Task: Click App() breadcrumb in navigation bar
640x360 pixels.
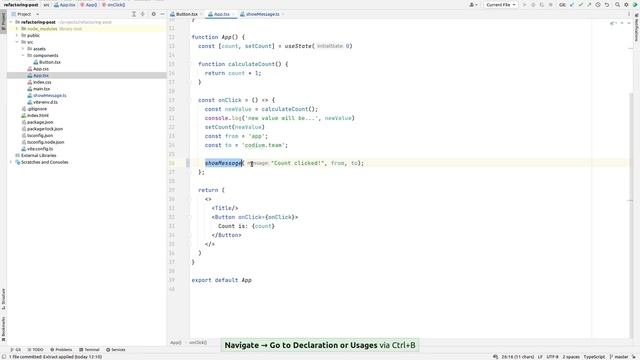Action: [x=89, y=5]
